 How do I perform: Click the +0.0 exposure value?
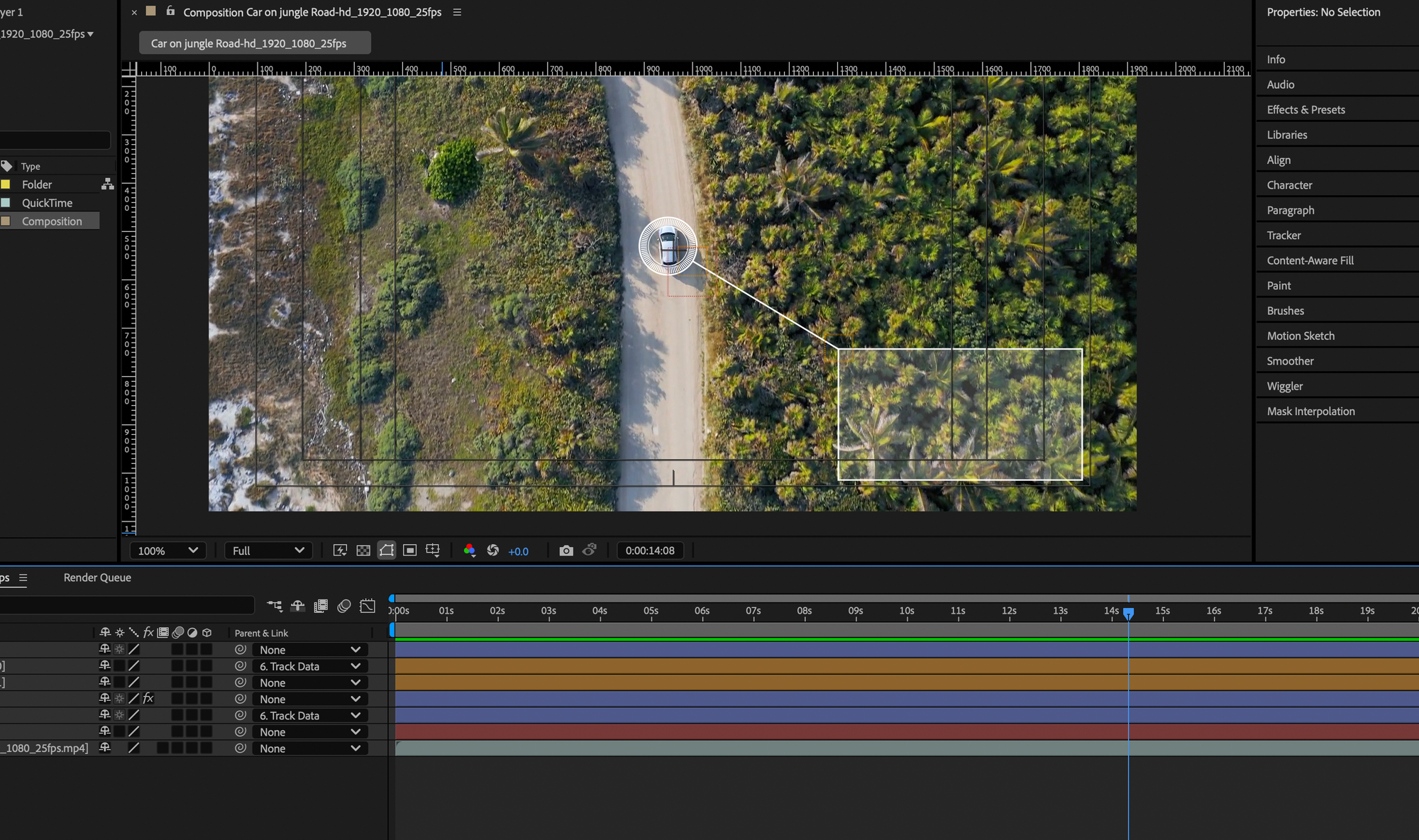tap(518, 551)
